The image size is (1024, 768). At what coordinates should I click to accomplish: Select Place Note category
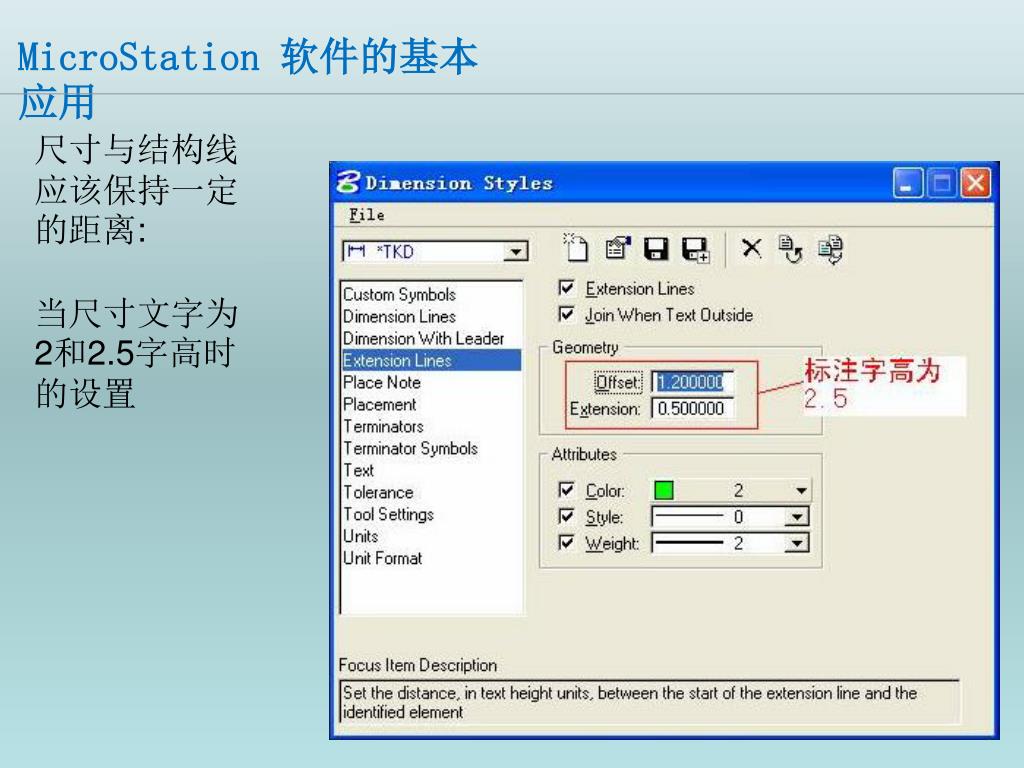click(432, 383)
